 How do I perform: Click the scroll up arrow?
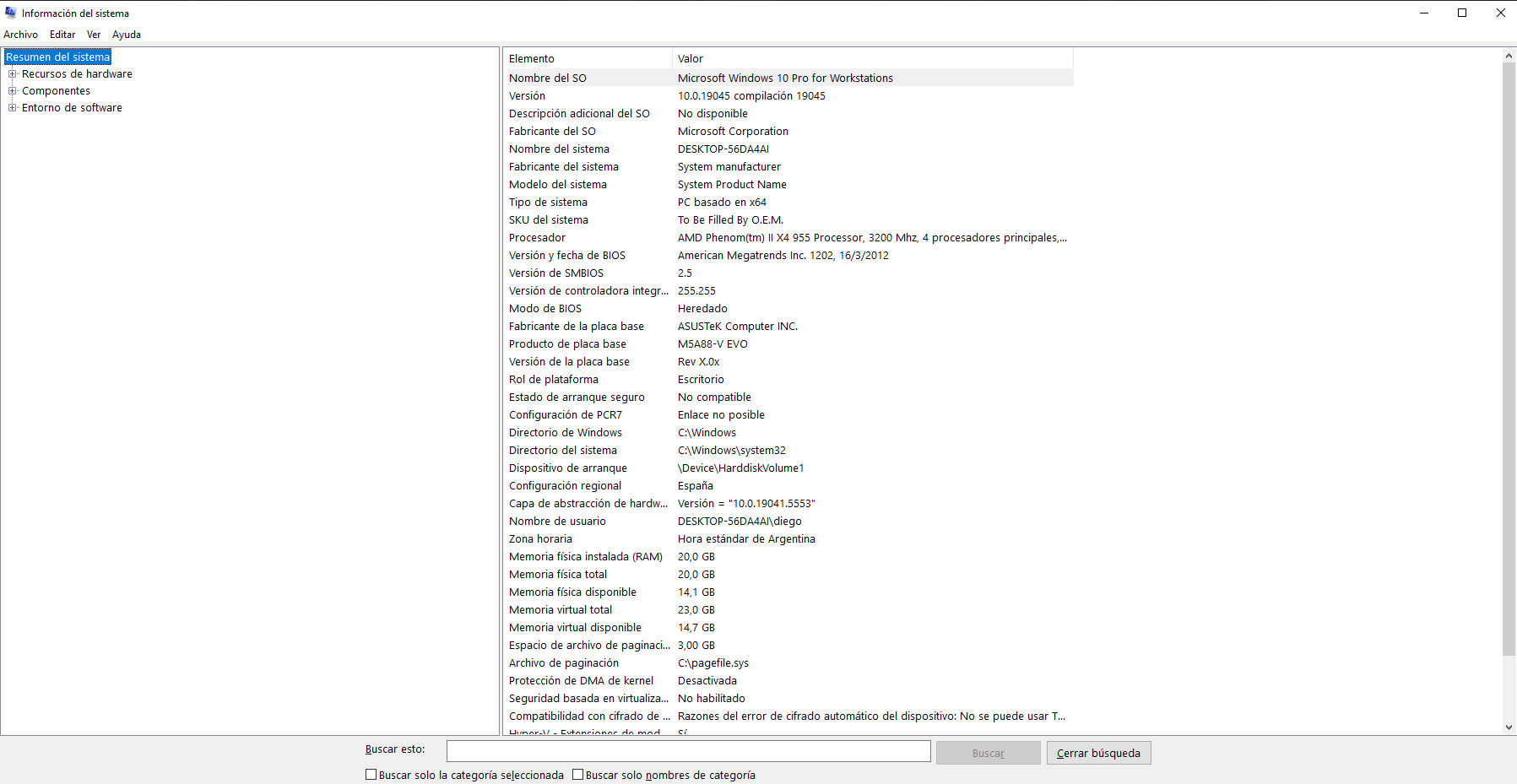[1509, 56]
